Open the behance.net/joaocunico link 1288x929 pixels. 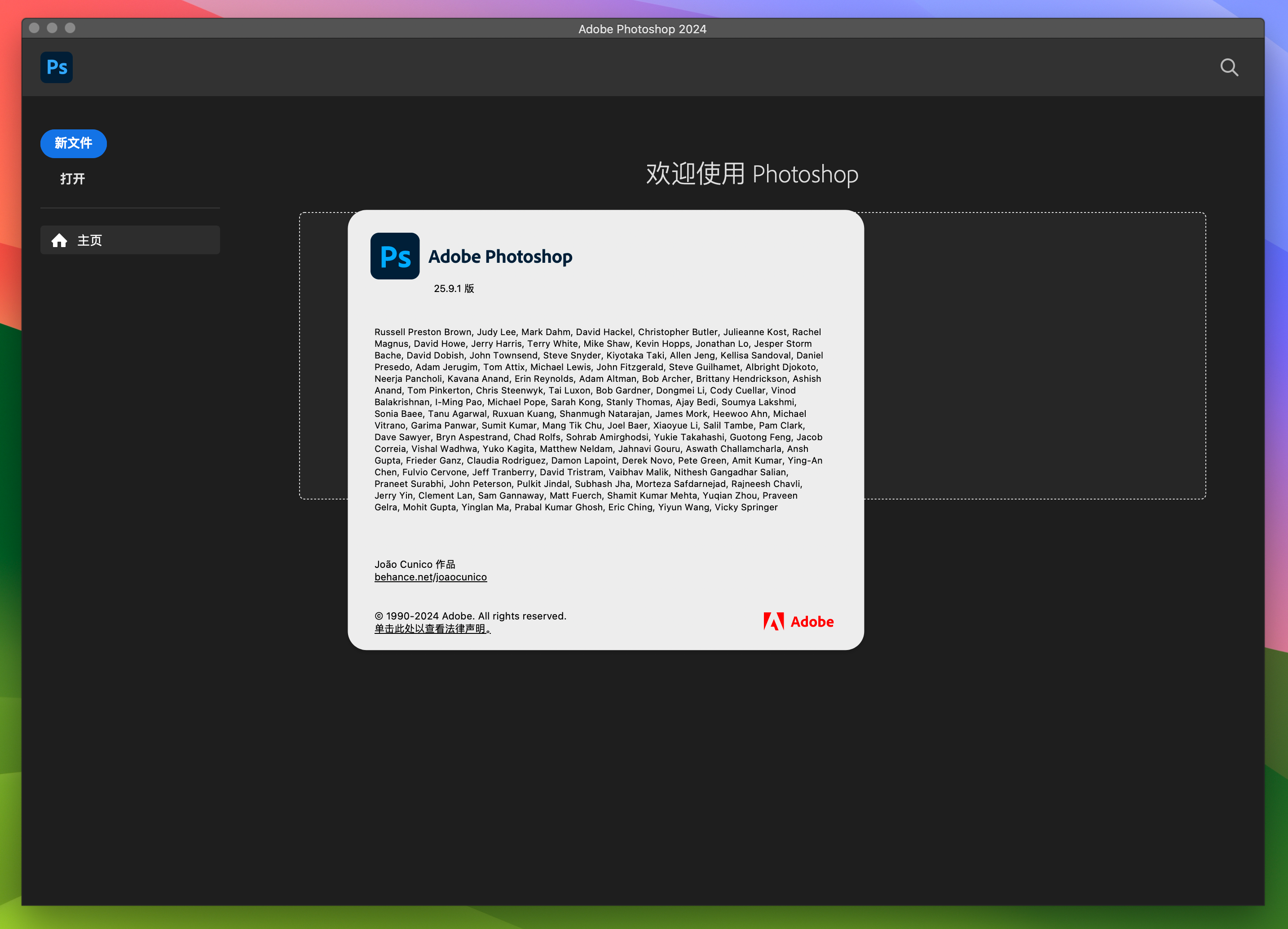pos(431,577)
